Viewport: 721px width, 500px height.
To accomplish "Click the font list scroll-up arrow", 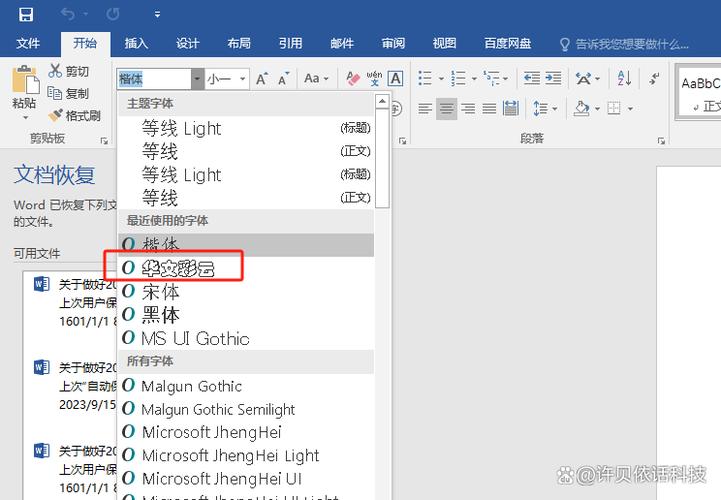I will pos(383,101).
